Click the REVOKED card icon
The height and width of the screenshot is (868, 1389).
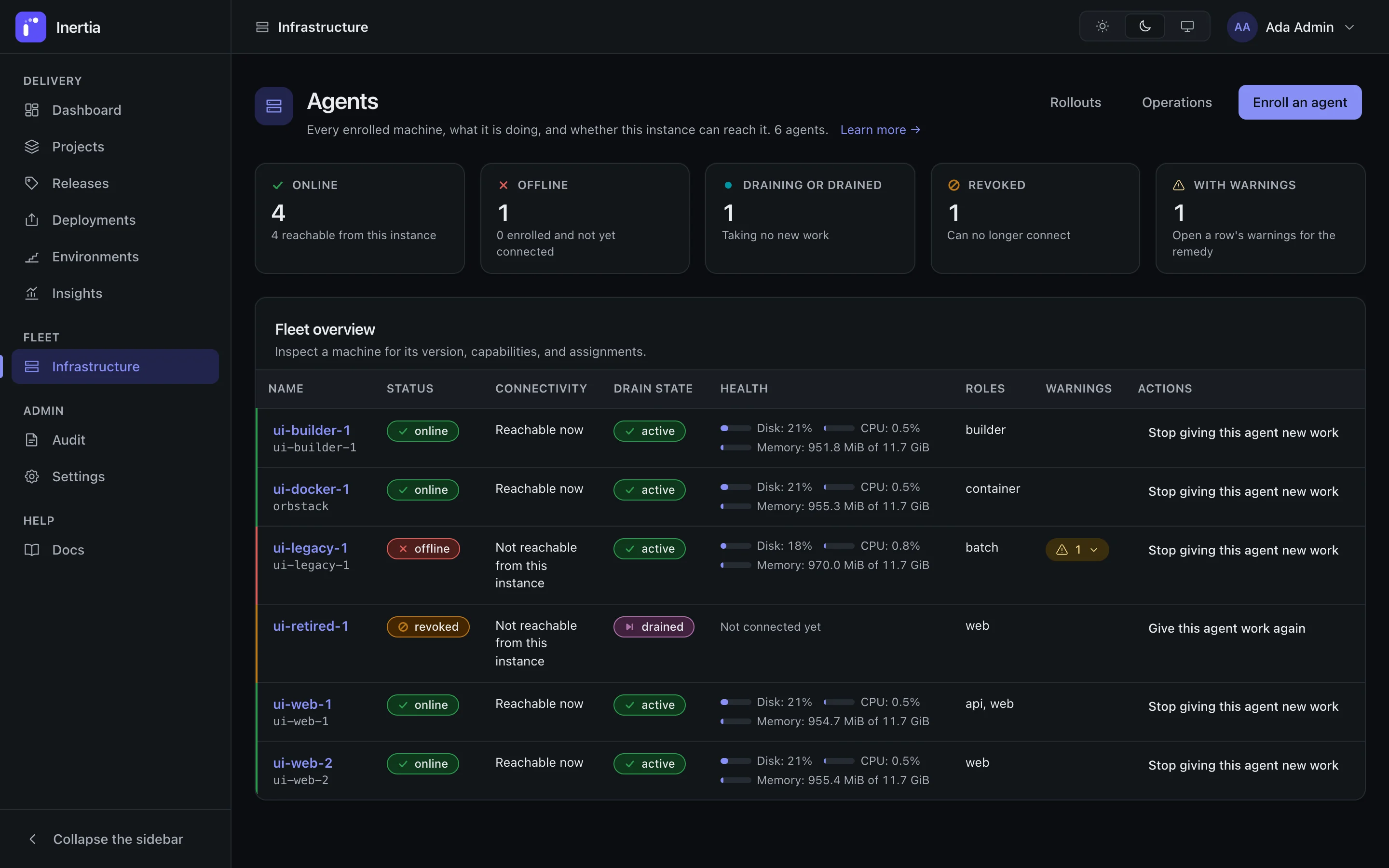coord(953,185)
